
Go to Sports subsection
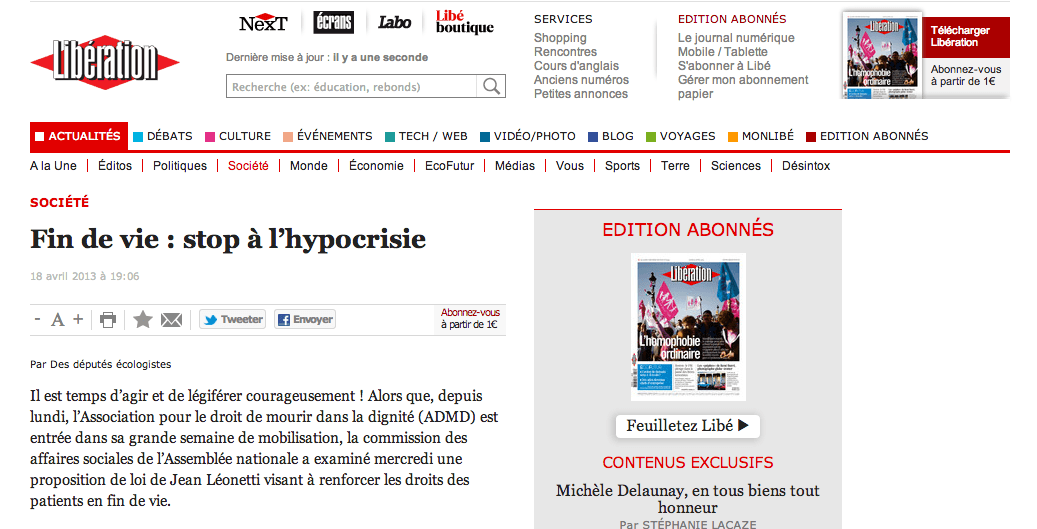tap(622, 166)
